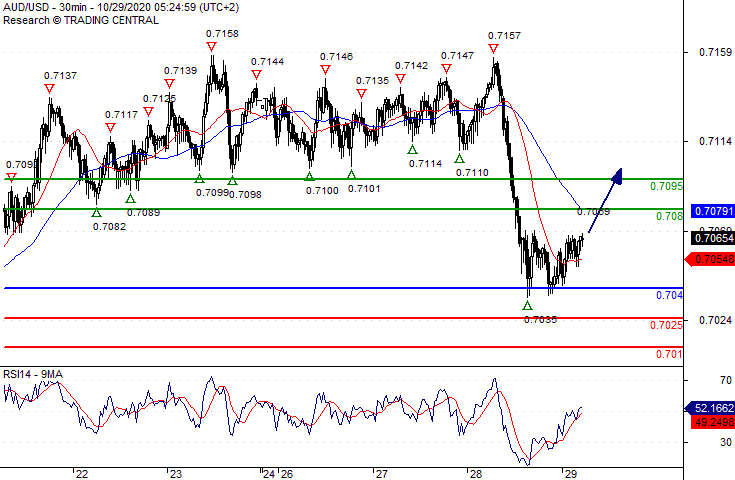The width and height of the screenshot is (735, 480).
Task: Click the date label 22 on time axis
Action: click(82, 474)
